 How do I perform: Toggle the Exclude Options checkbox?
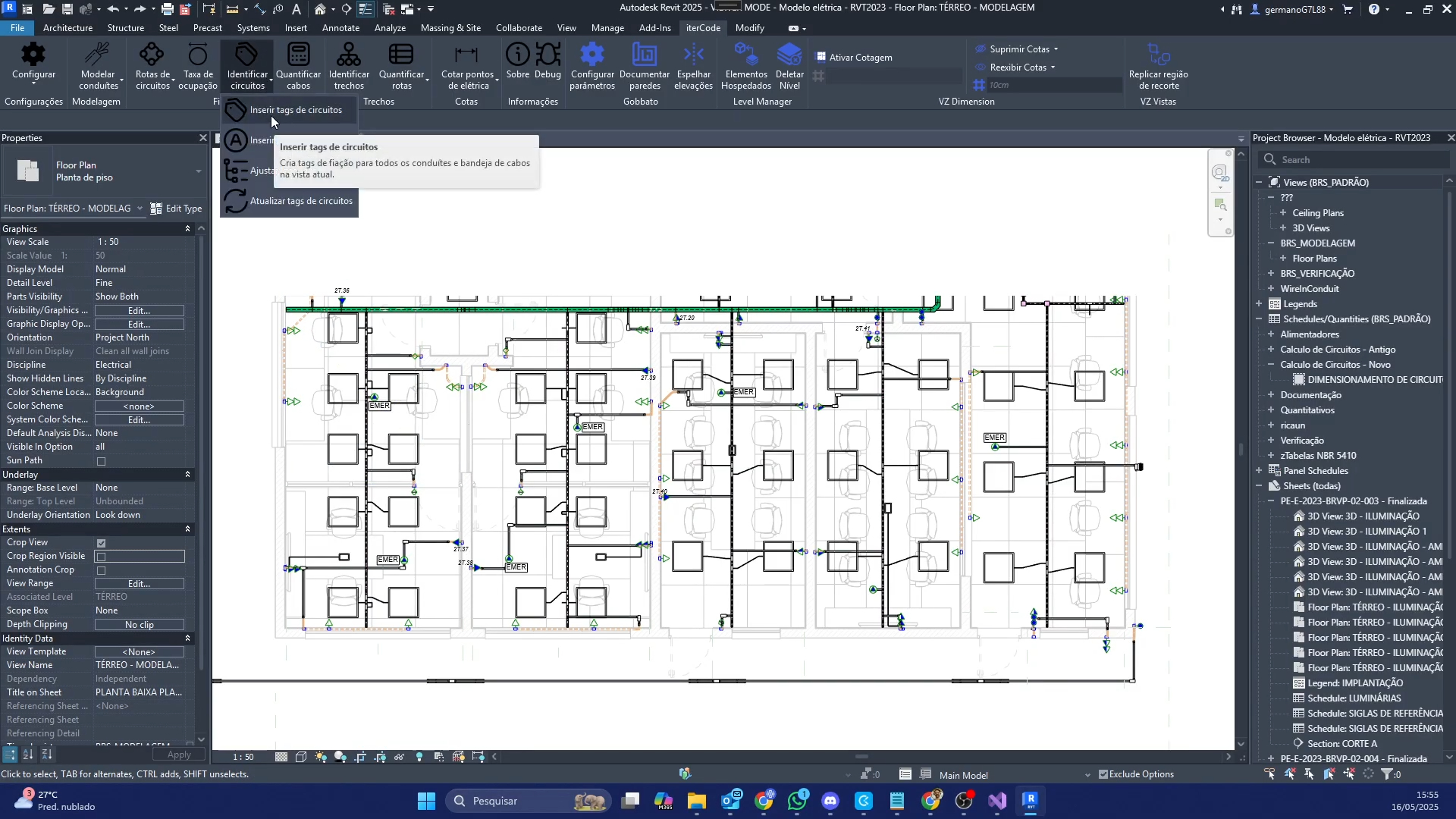1103,774
